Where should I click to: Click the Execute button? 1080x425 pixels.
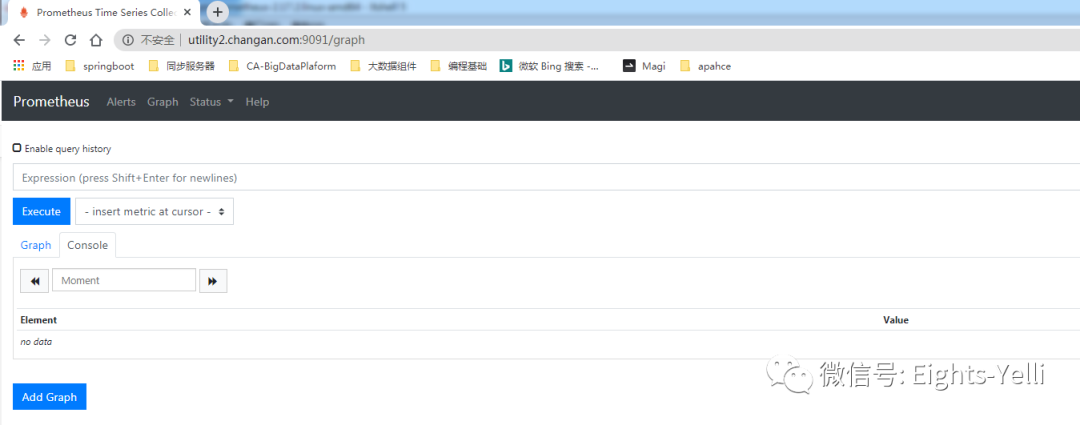click(41, 211)
